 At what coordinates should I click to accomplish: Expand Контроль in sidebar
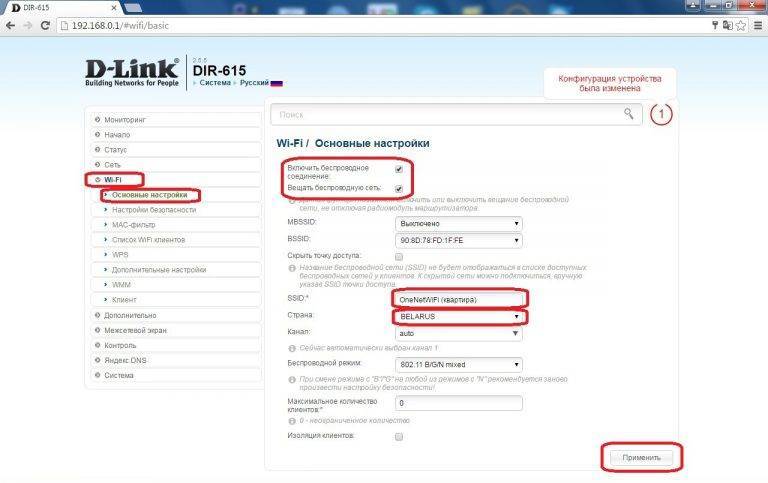pos(175,345)
